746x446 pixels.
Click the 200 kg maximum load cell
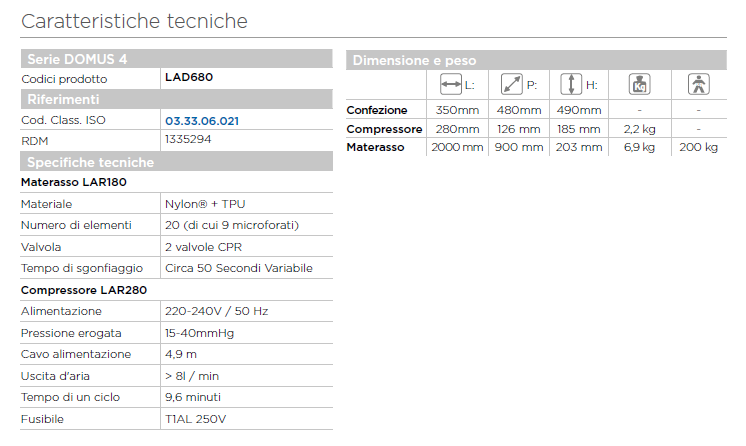pyautogui.click(x=698, y=148)
